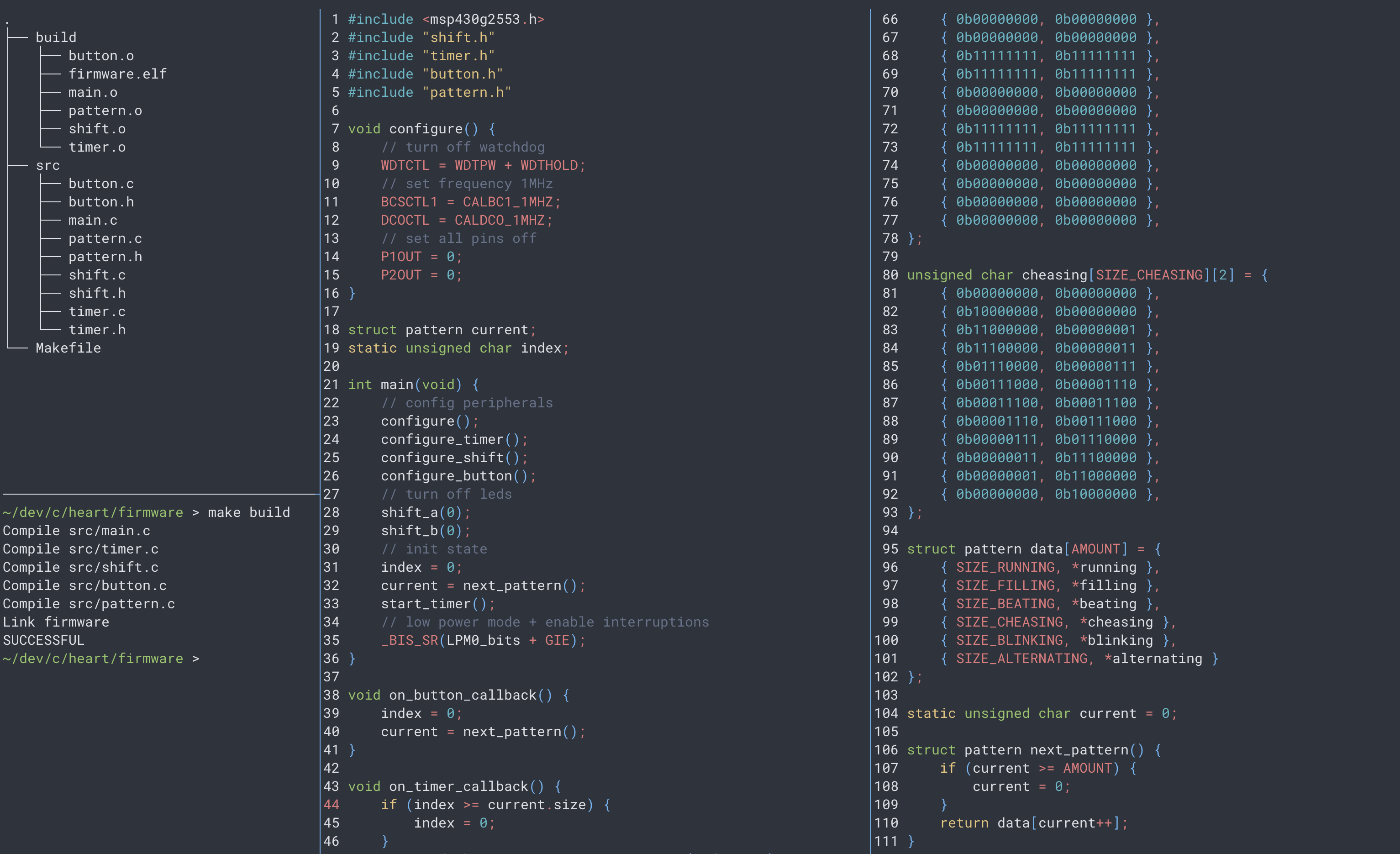This screenshot has height=854, width=1400.
Task: Click the SUCCESSFUL output line
Action: [x=43, y=640]
